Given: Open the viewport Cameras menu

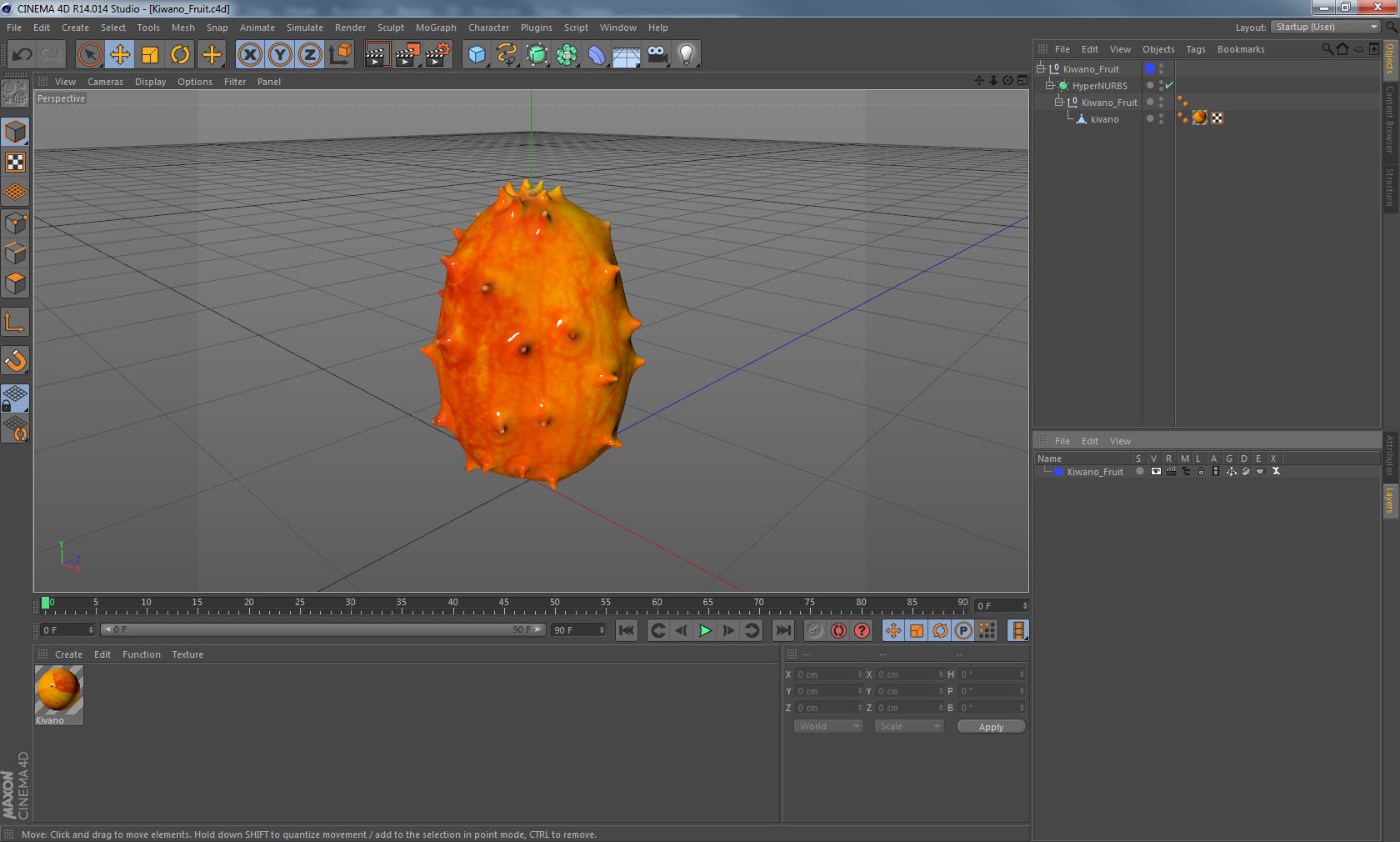Looking at the screenshot, I should pos(105,82).
